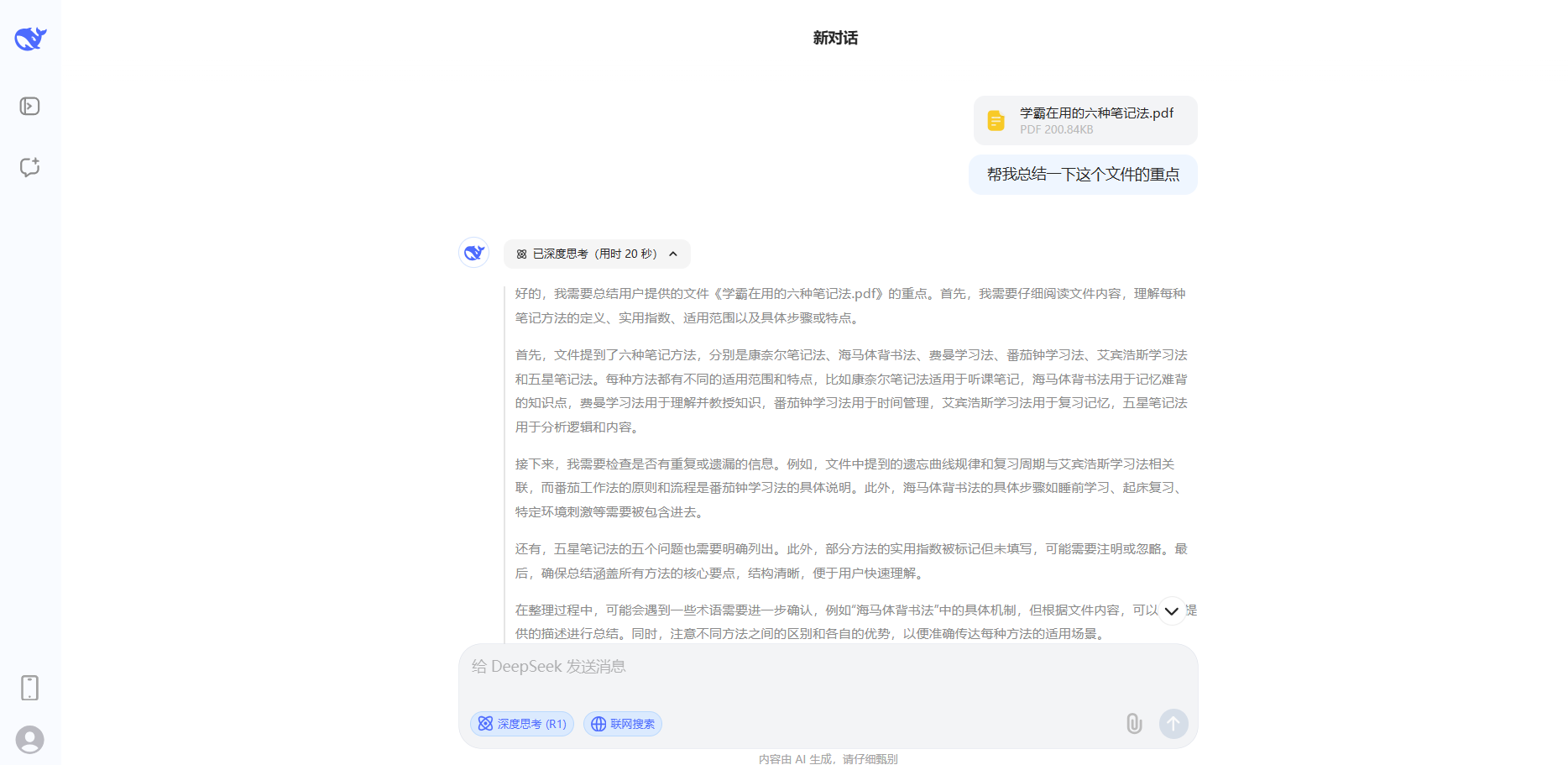Viewport: 1568px width, 765px height.
Task: Enable 深度思考 (R1) mode
Action: coord(521,723)
